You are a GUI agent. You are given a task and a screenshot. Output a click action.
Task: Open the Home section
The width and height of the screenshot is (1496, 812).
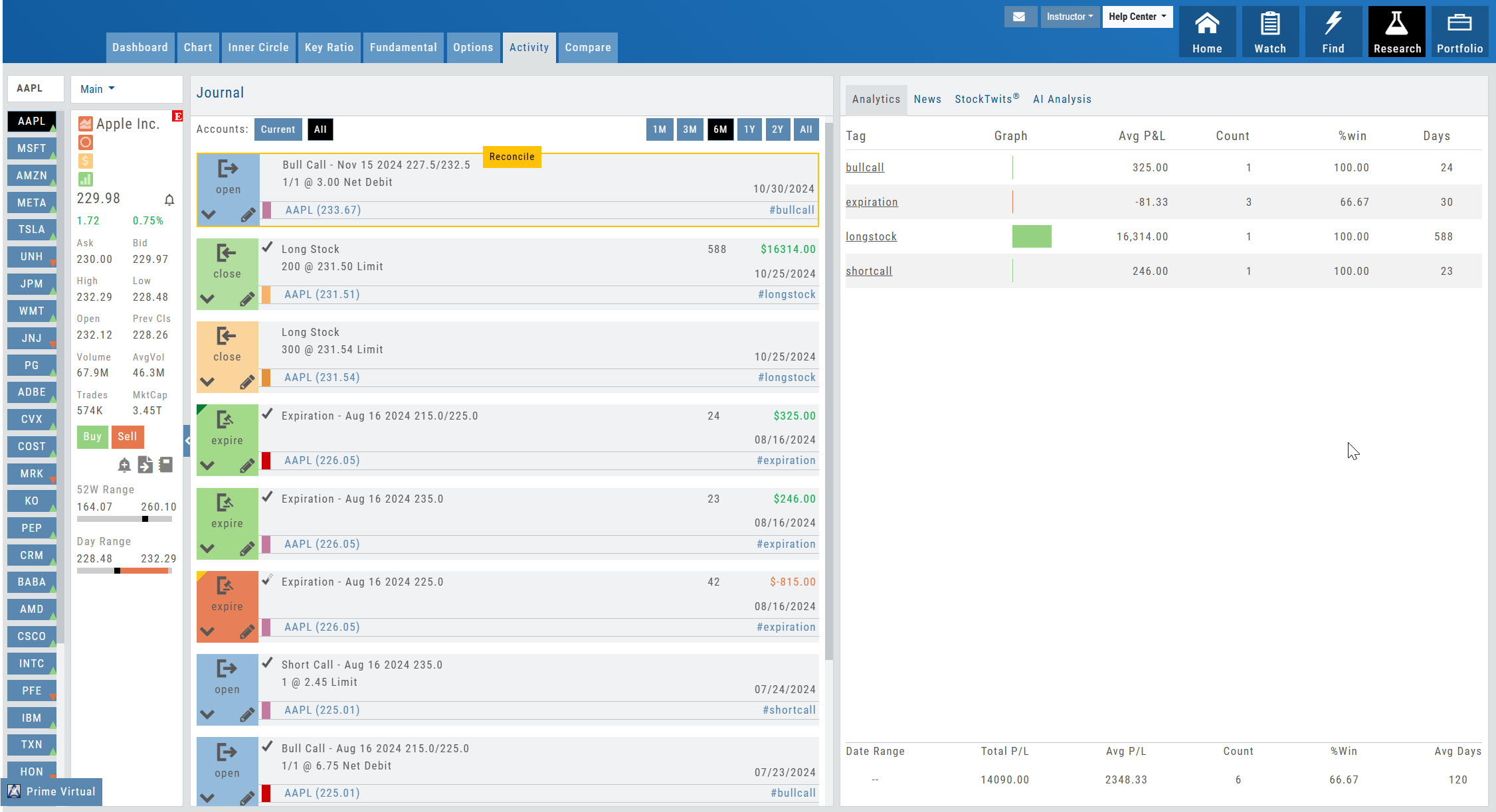(1207, 32)
